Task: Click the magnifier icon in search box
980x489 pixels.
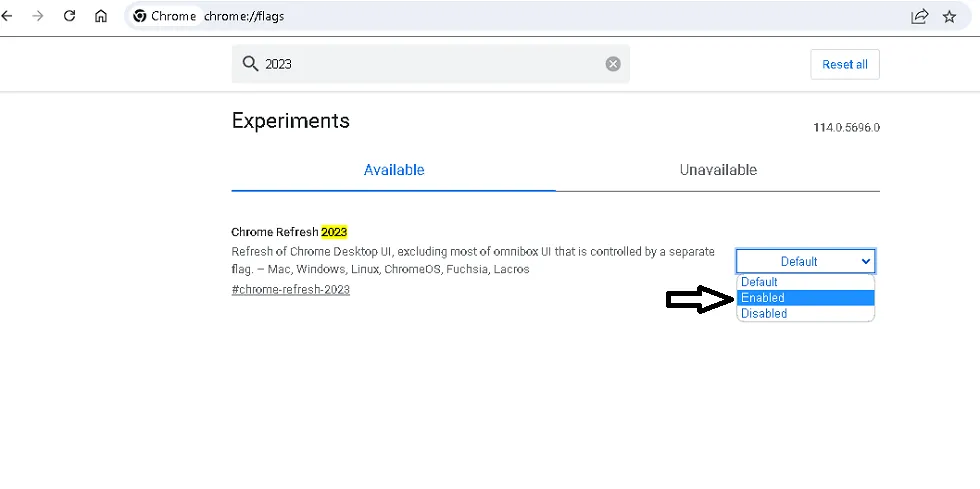Action: (x=250, y=64)
